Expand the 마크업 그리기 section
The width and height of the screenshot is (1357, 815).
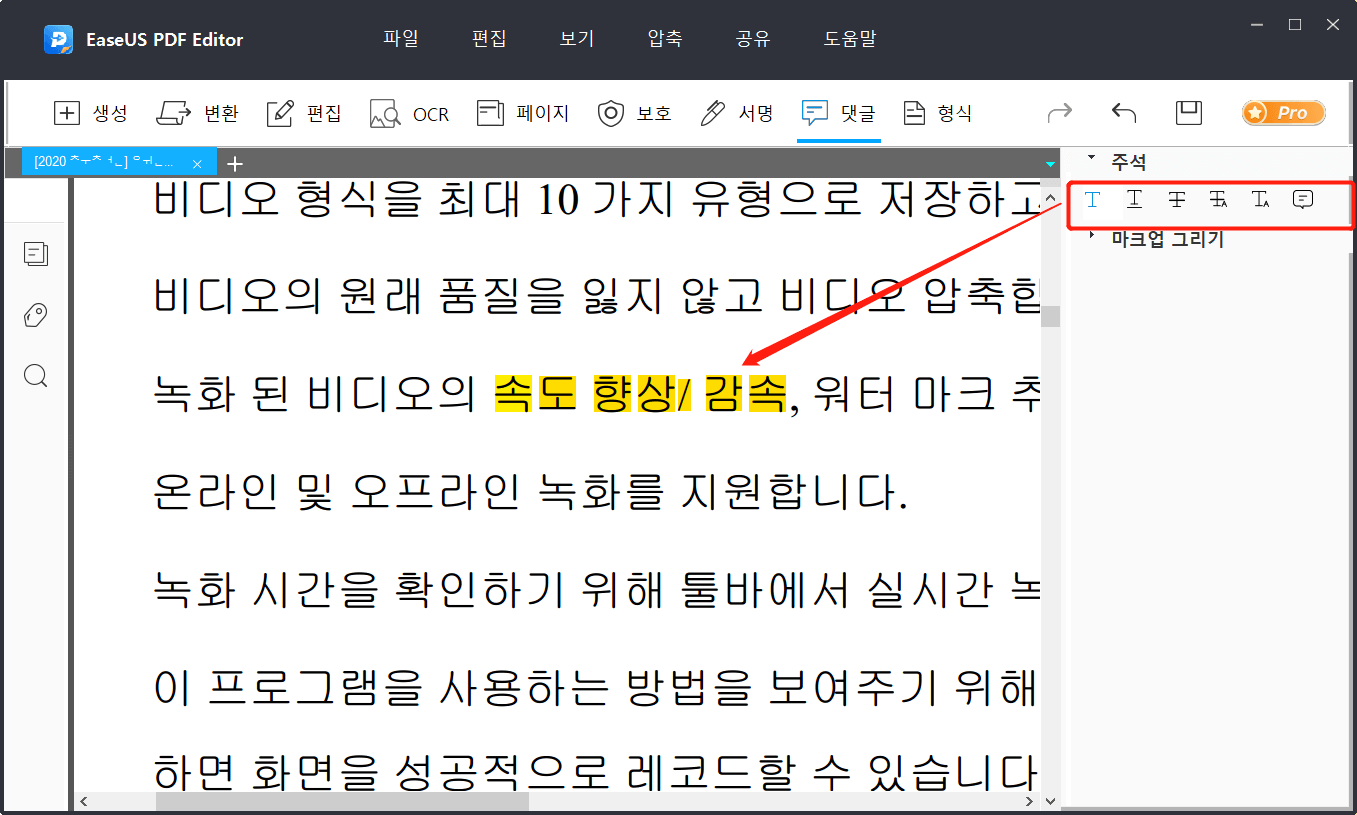pos(1090,237)
